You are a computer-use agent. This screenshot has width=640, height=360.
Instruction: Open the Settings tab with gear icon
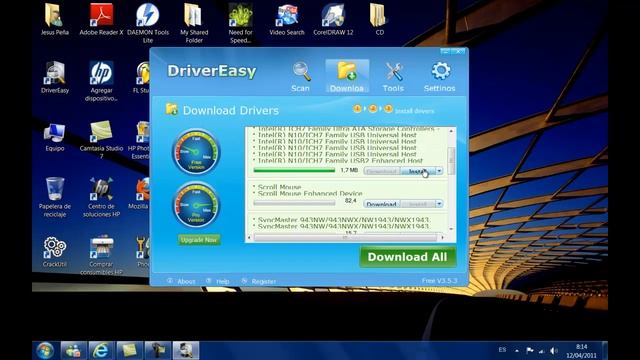click(440, 76)
